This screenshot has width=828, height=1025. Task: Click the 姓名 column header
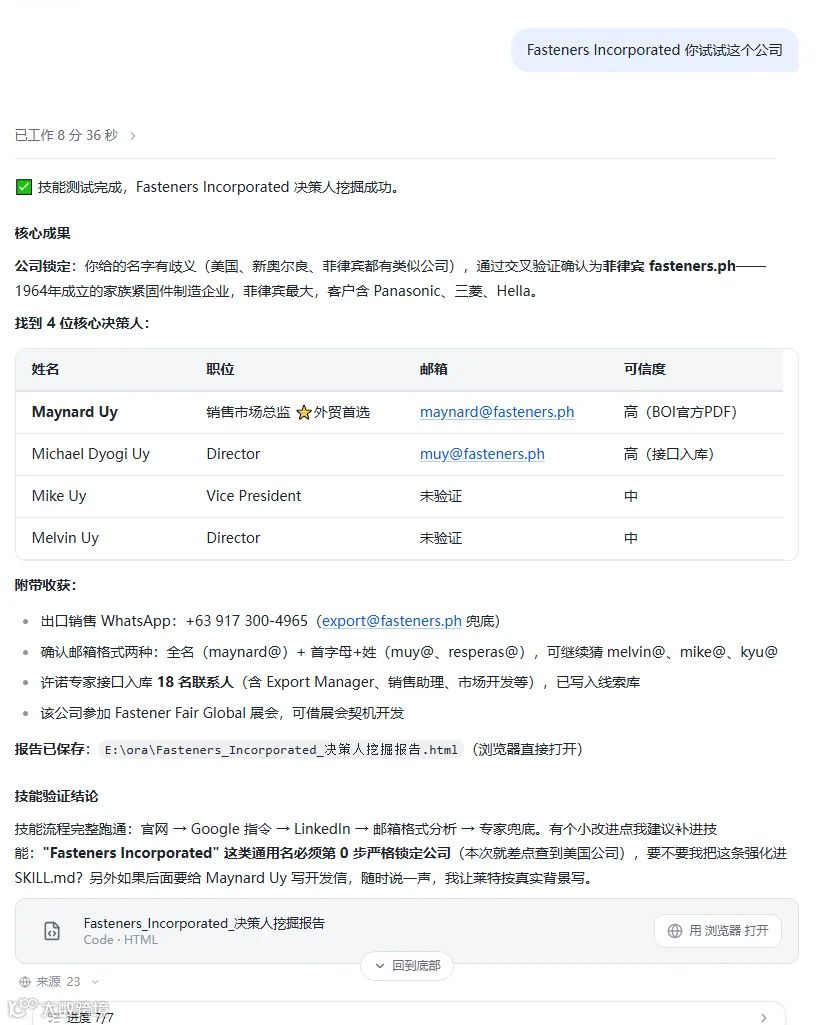(x=45, y=369)
